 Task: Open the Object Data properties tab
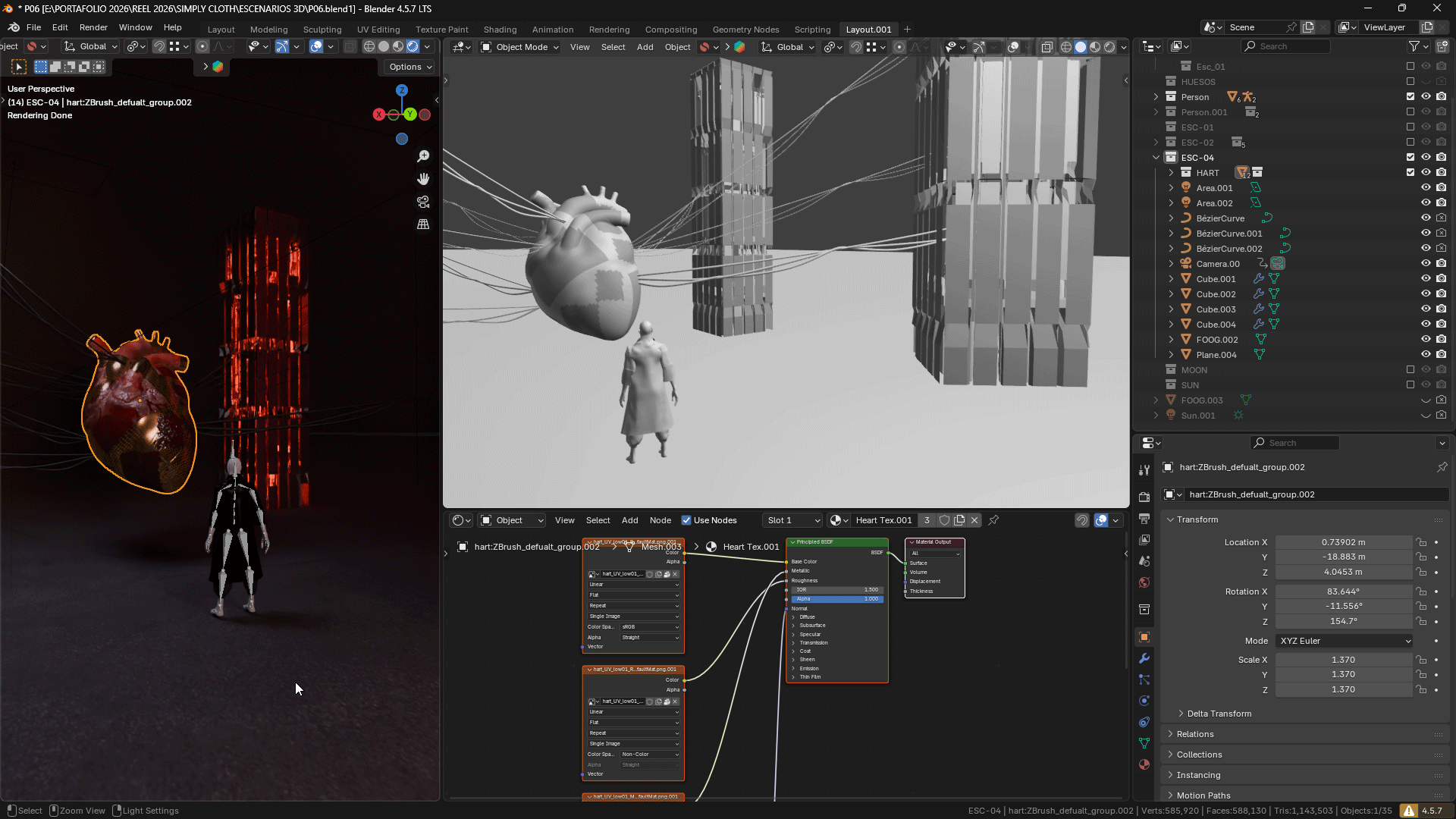point(1144,743)
